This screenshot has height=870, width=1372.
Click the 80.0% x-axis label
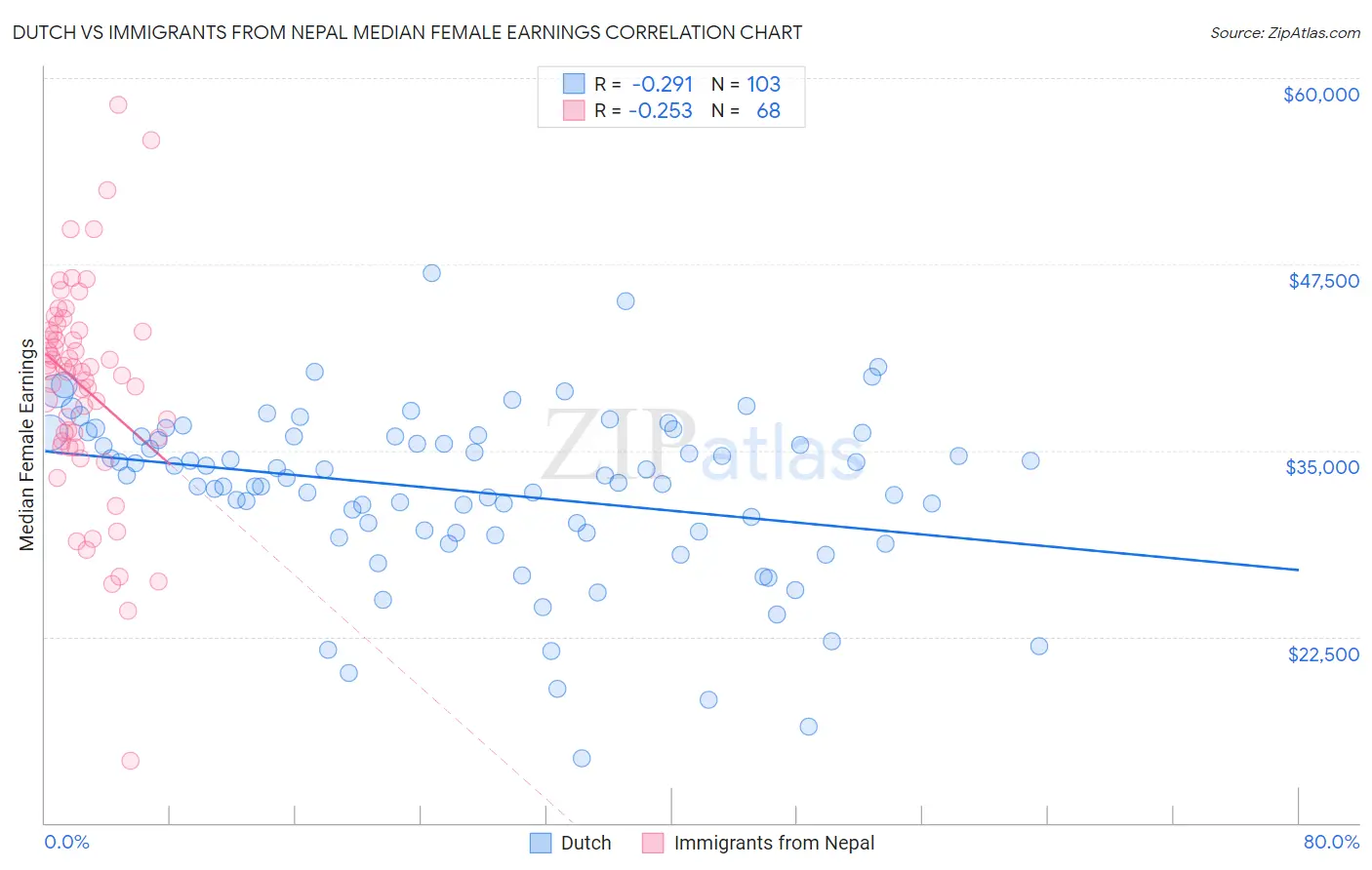pyautogui.click(x=1331, y=842)
